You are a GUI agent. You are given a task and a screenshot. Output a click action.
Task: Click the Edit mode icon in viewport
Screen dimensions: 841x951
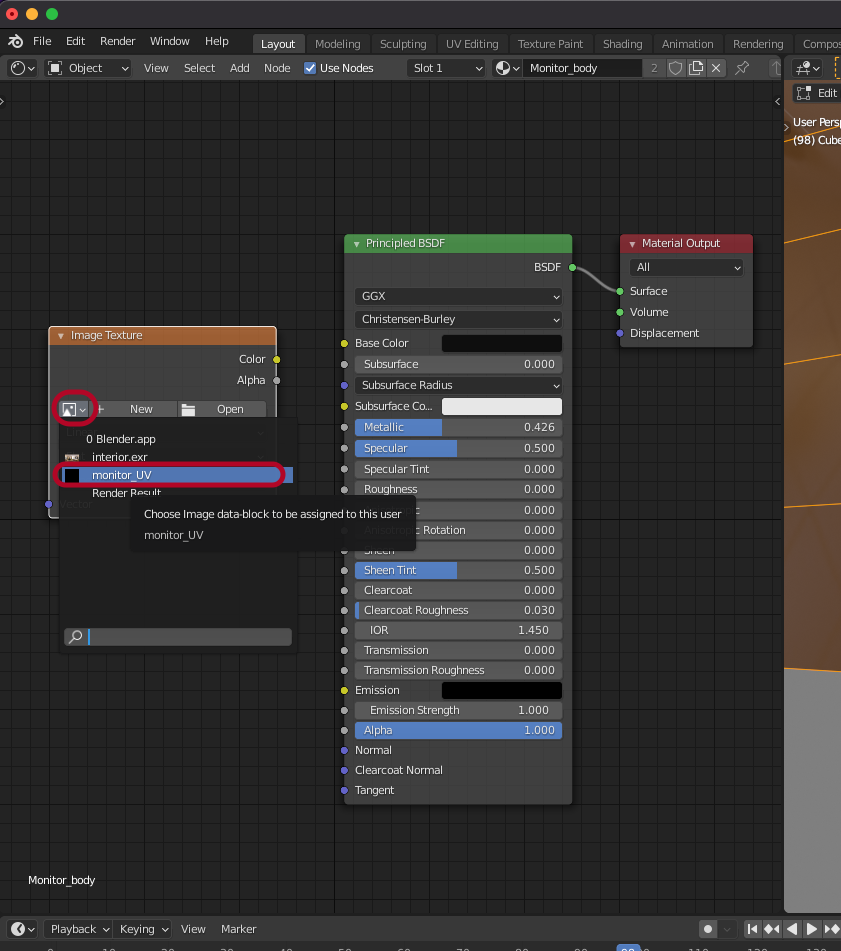[x=804, y=93]
